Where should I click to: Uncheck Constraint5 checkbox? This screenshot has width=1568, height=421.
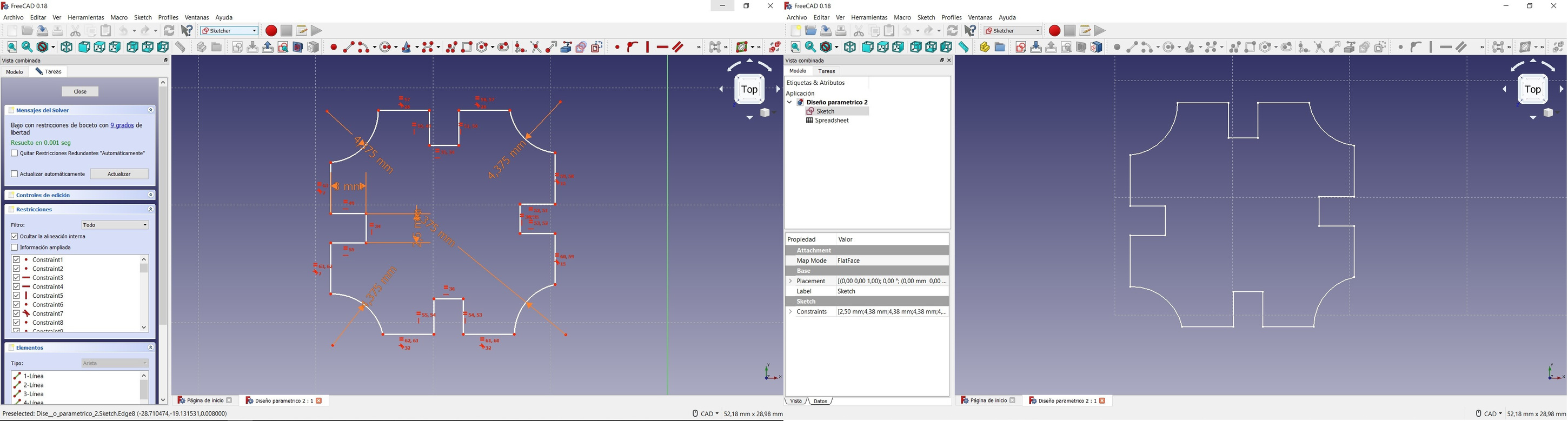pos(16,296)
